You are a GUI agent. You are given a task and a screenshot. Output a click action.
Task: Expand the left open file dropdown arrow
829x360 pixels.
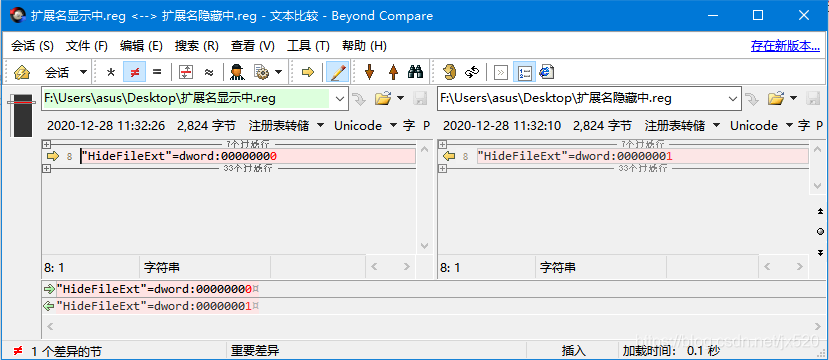pos(400,98)
